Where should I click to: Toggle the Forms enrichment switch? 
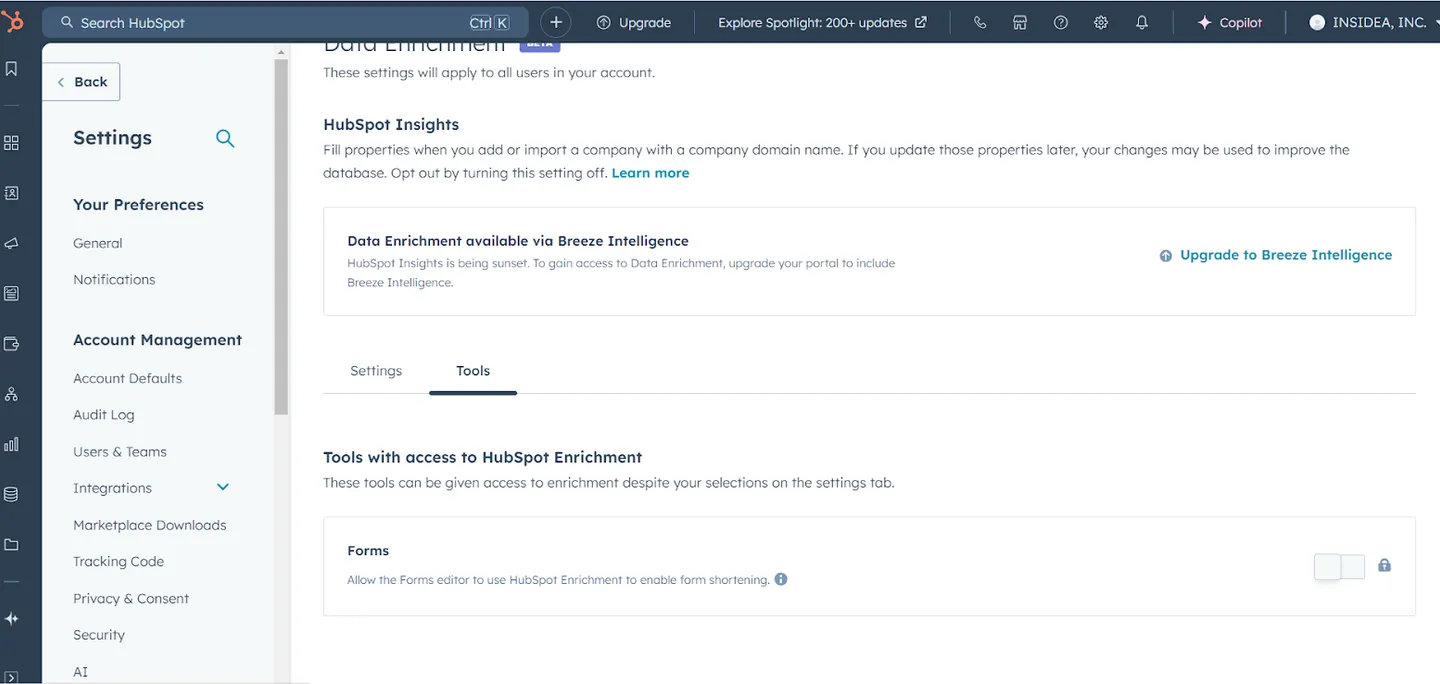1339,567
